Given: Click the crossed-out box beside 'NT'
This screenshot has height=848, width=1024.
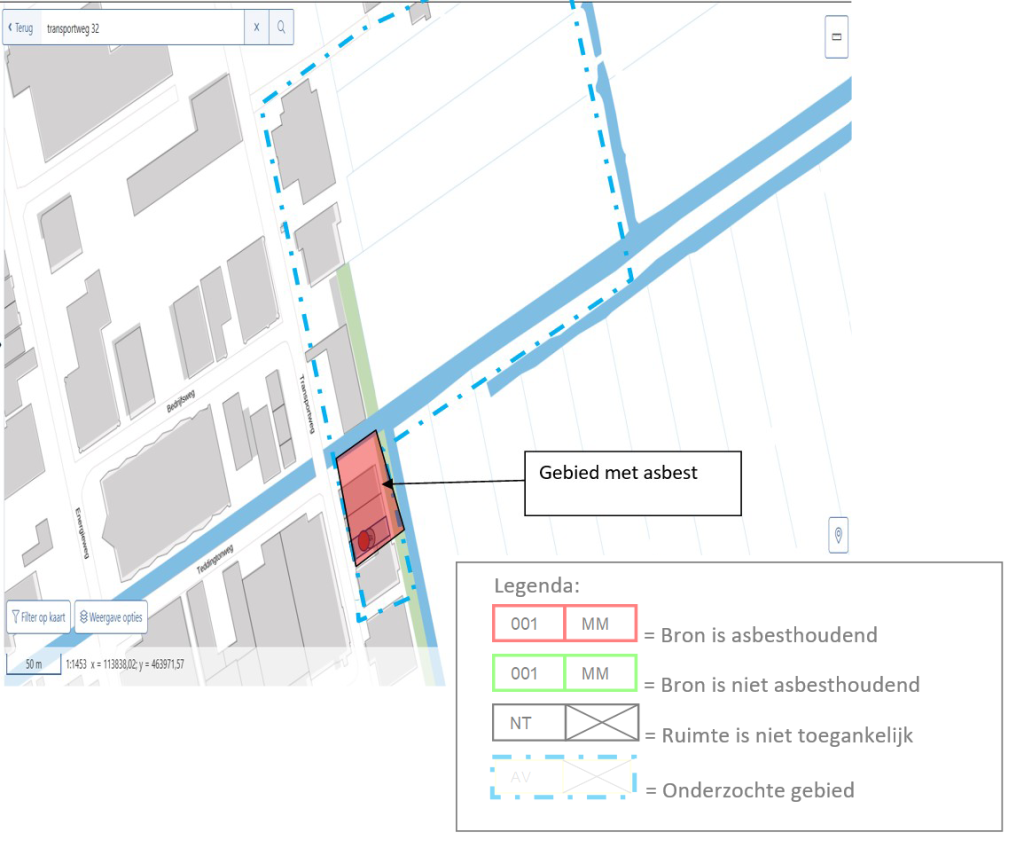Looking at the screenshot, I should click(x=601, y=723).
